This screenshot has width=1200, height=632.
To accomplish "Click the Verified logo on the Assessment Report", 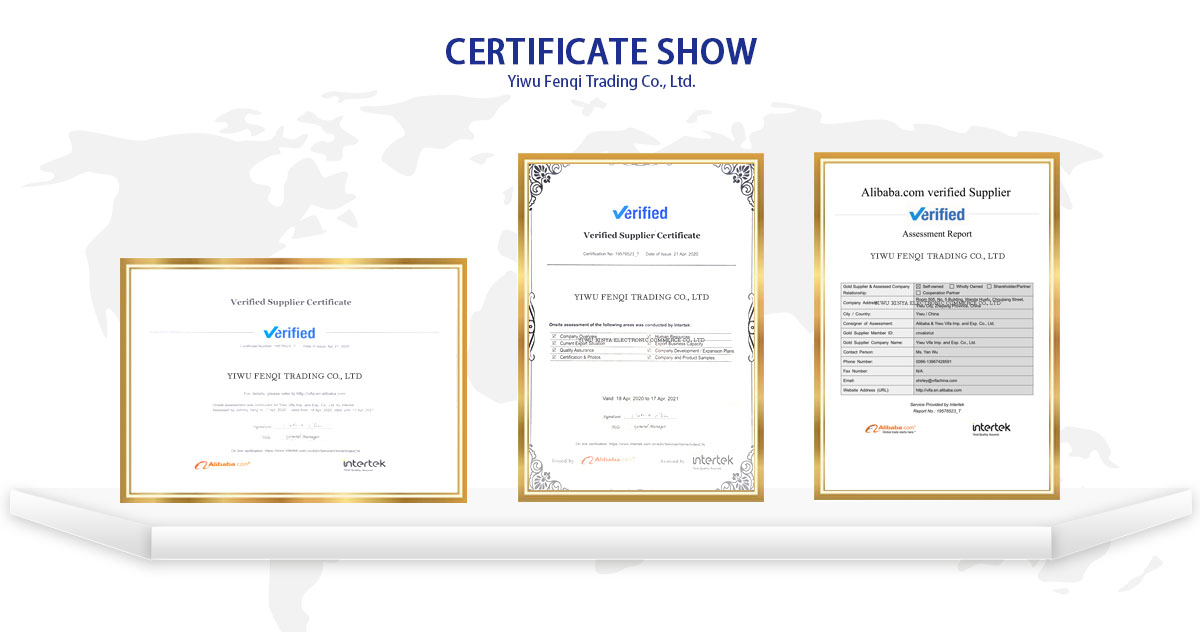I will [937, 214].
